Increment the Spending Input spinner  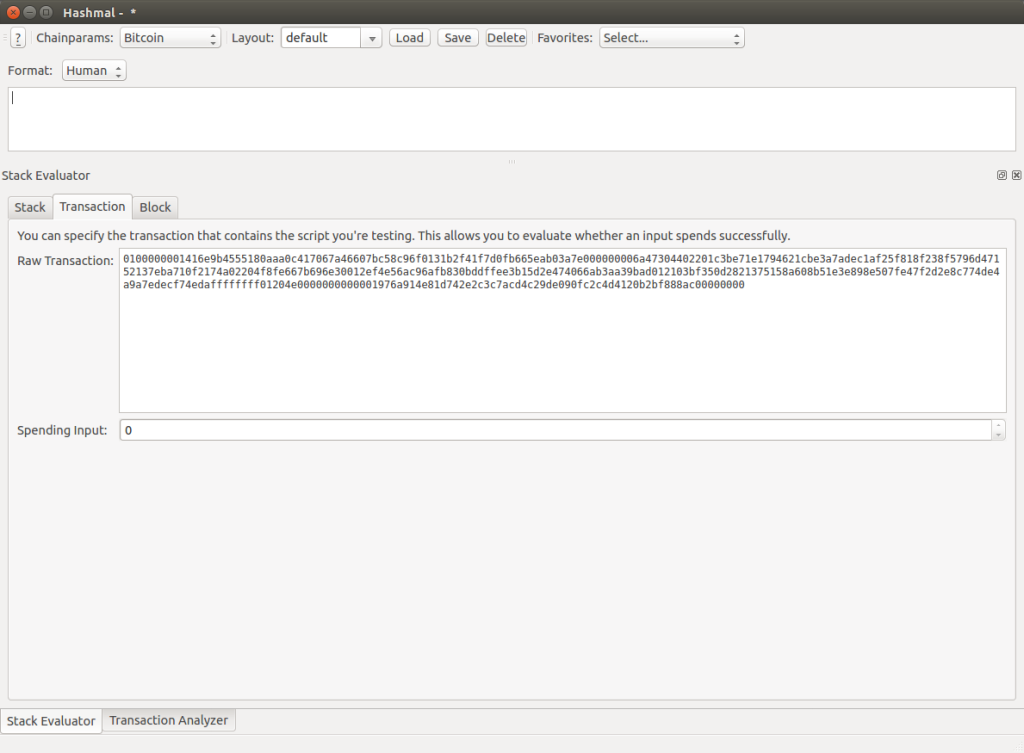[x=998, y=425]
